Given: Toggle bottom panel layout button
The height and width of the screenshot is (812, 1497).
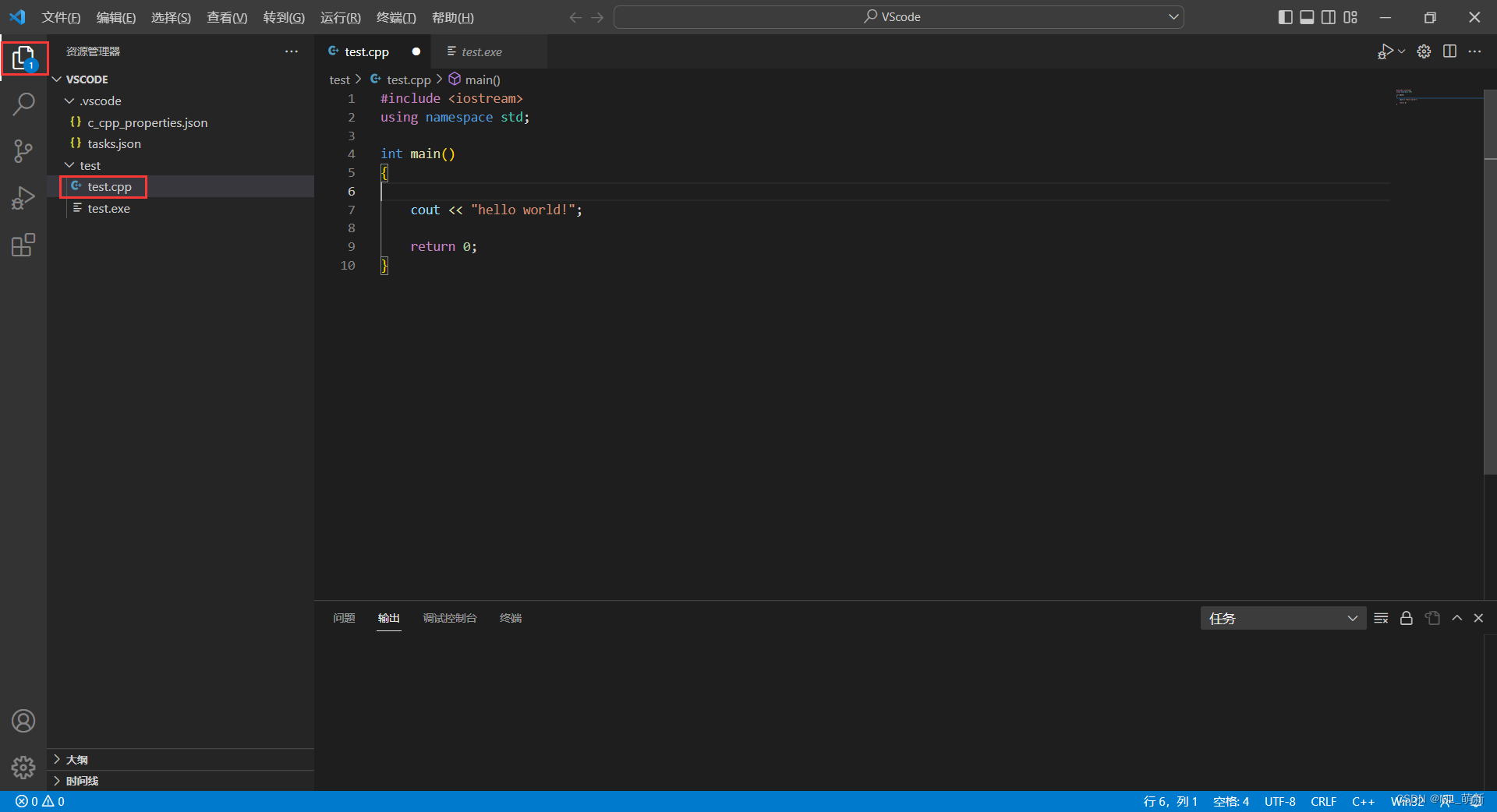Looking at the screenshot, I should click(1307, 17).
